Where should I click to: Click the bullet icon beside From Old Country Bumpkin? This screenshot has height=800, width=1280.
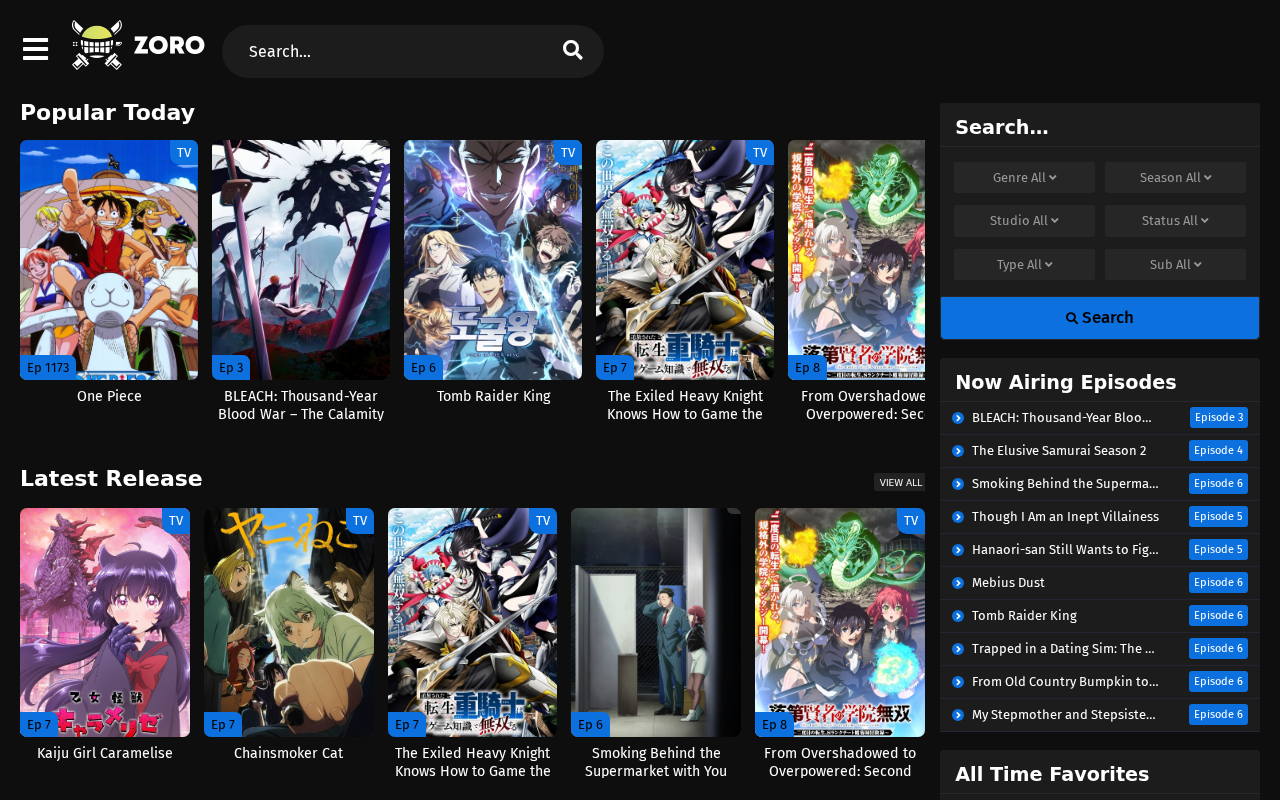click(x=958, y=682)
